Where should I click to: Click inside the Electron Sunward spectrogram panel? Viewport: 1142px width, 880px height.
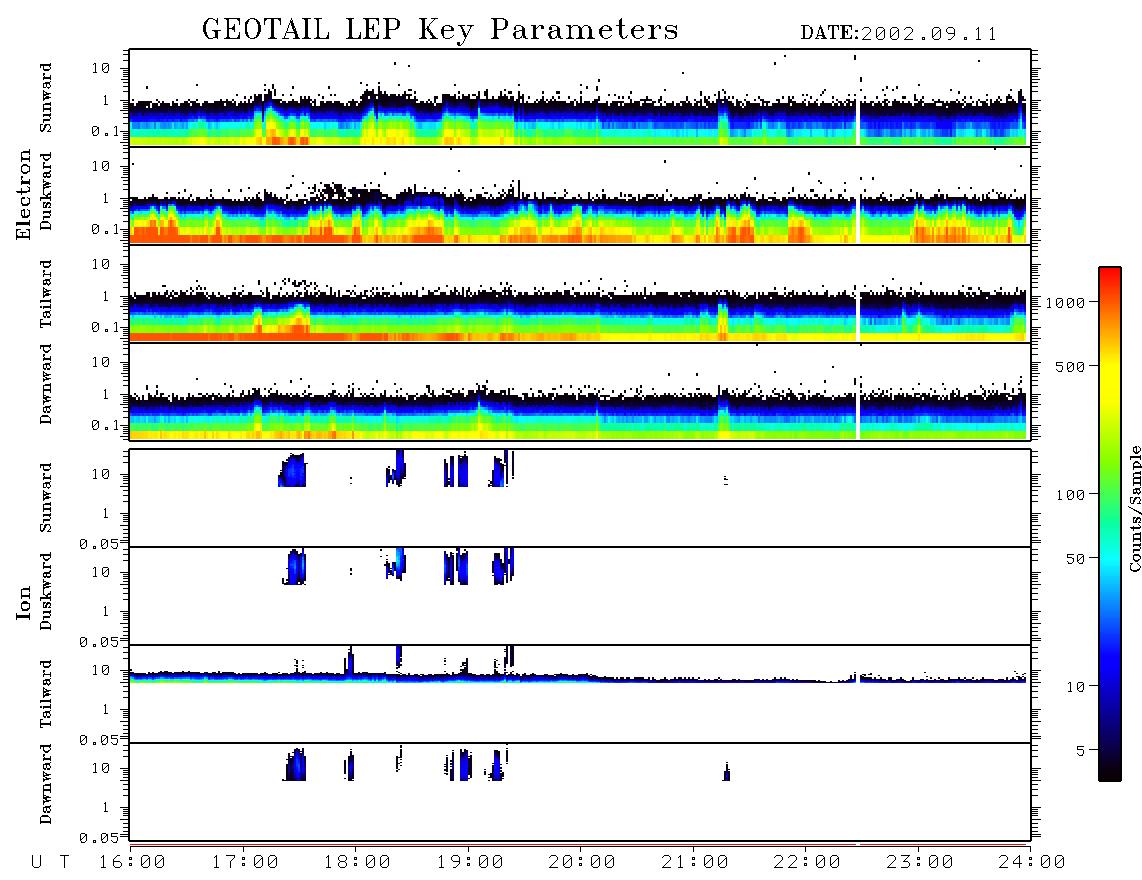[580, 98]
